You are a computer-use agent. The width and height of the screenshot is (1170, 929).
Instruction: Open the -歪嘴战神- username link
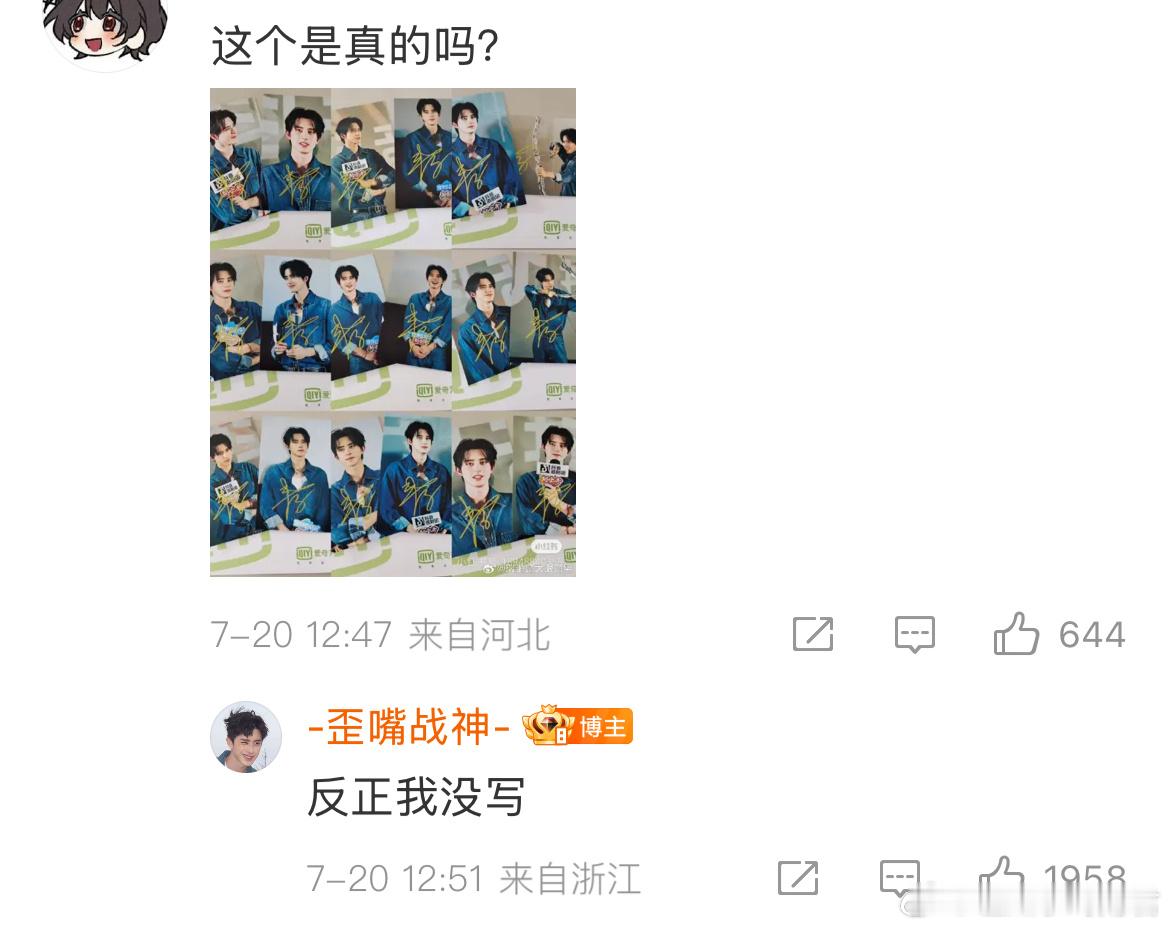409,727
